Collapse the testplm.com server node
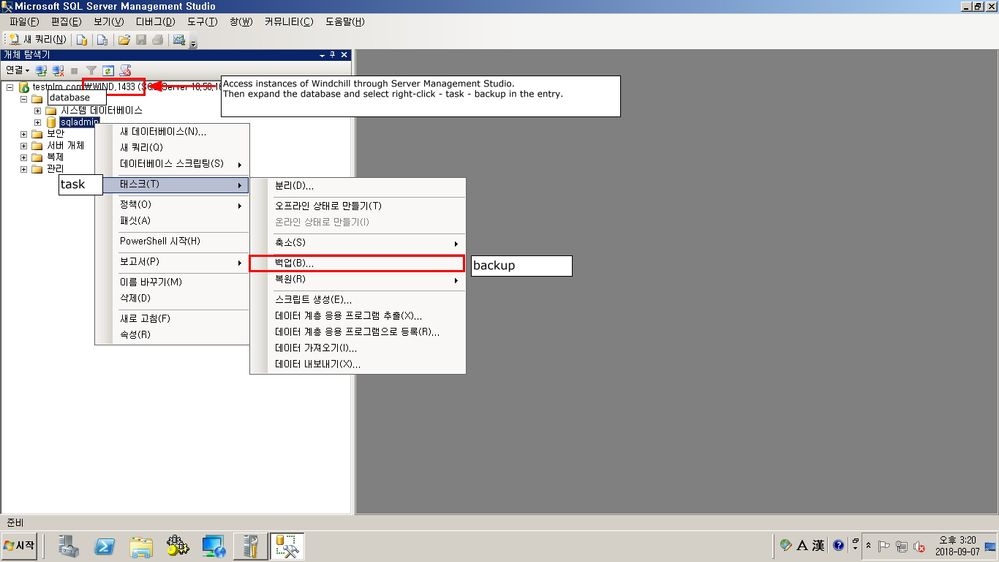Viewport: 999px width, 562px height. tap(10, 87)
